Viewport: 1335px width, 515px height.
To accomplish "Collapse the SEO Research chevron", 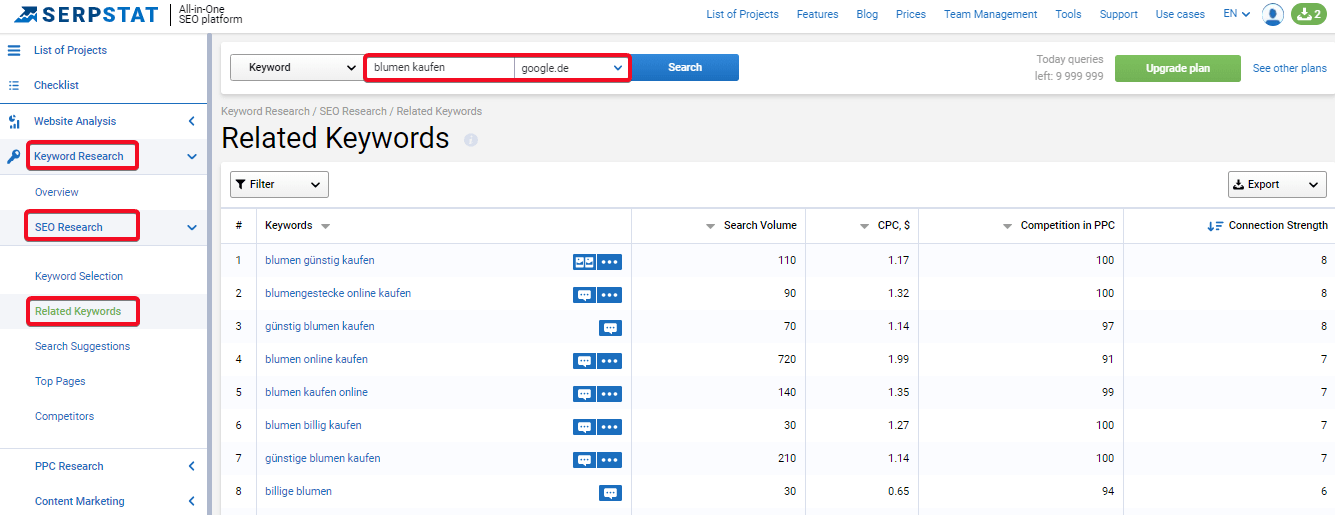I will pyautogui.click(x=192, y=228).
